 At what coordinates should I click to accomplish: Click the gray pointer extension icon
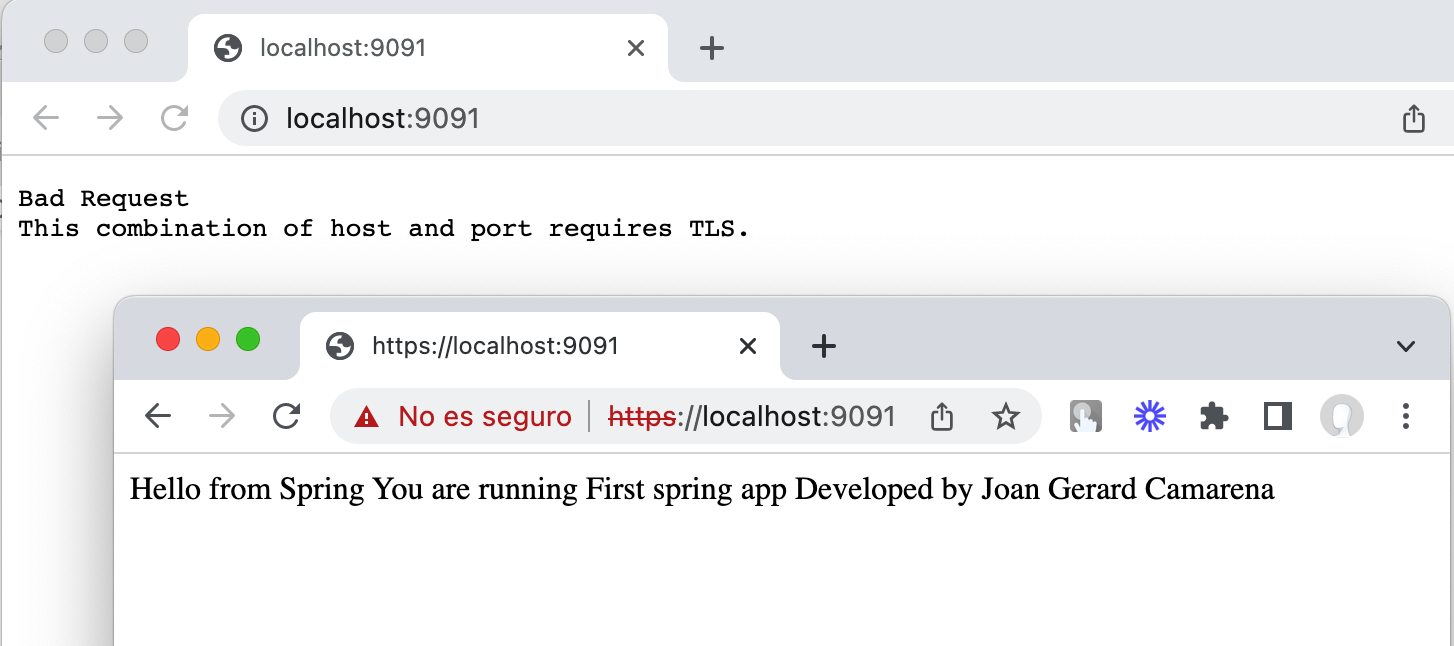1086,416
